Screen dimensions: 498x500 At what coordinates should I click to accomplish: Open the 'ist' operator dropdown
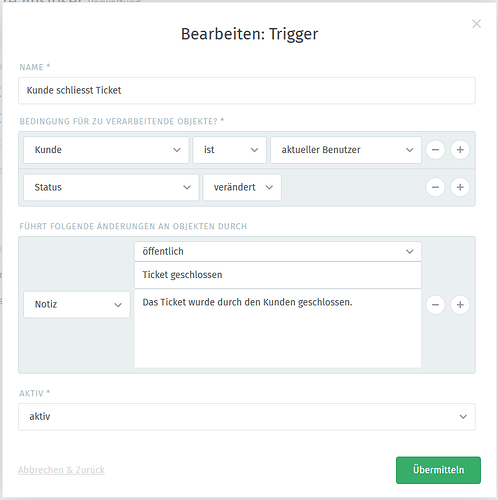230,150
